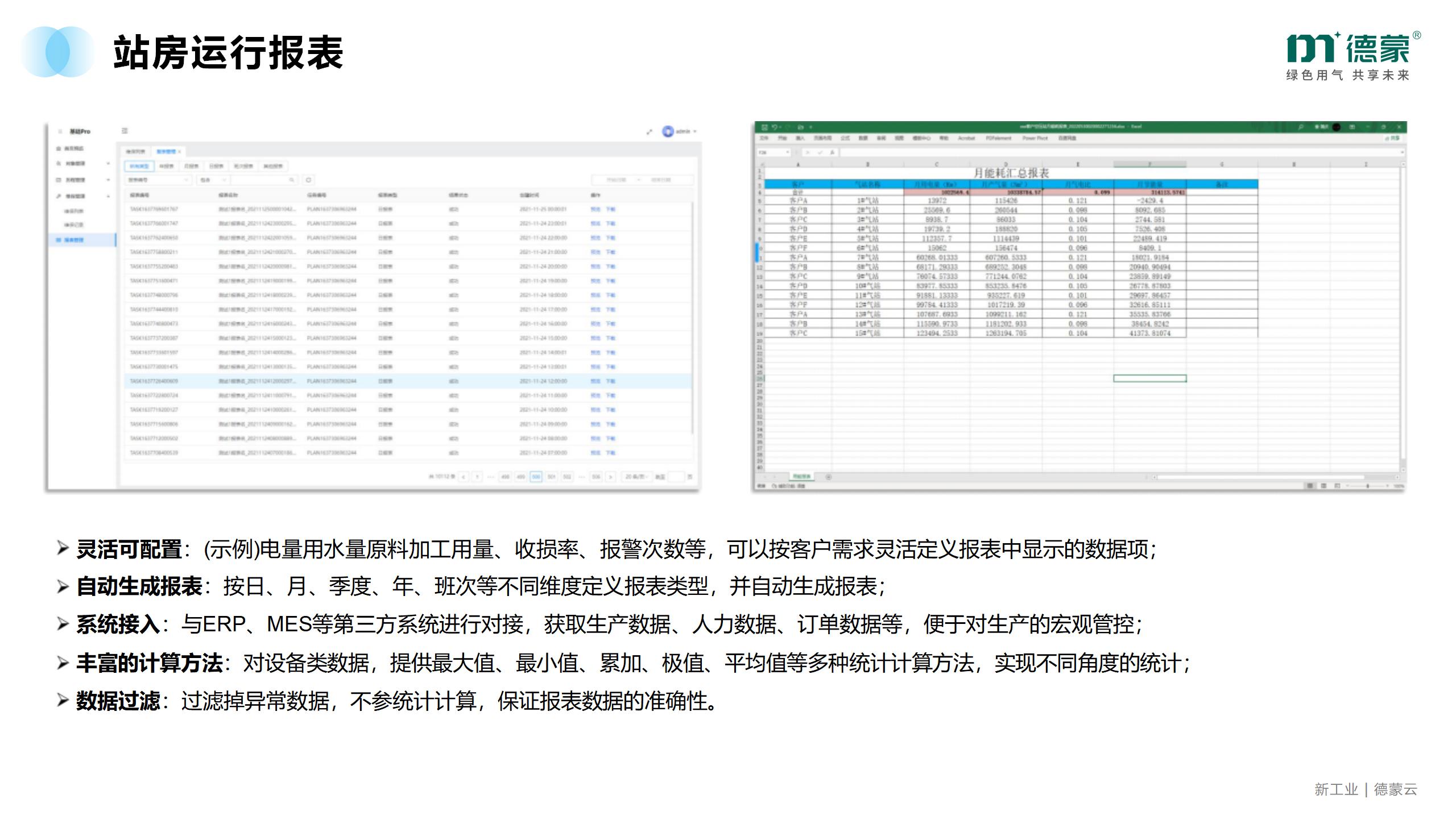Click the refresh icon beside search box
The height and width of the screenshot is (819, 1456).
coord(308,180)
